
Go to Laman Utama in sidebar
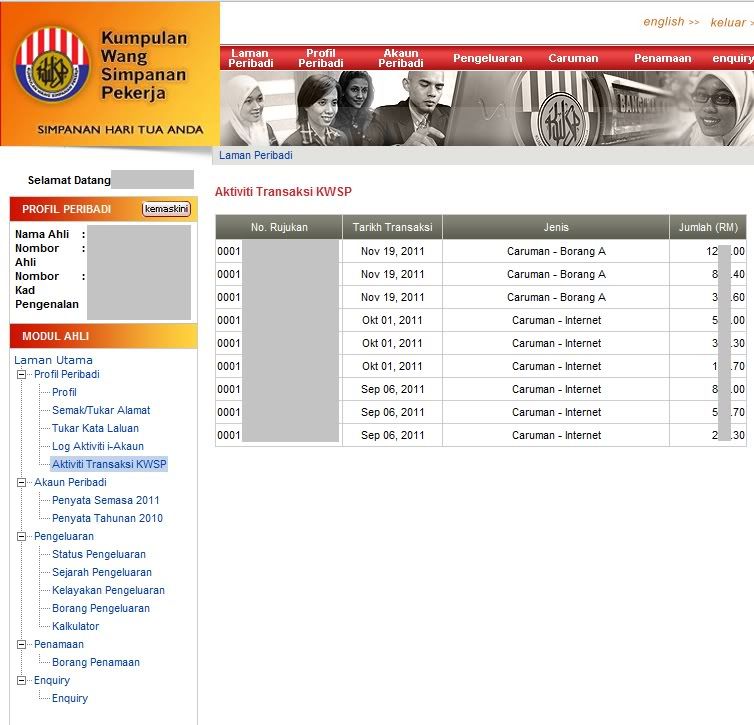click(53, 360)
